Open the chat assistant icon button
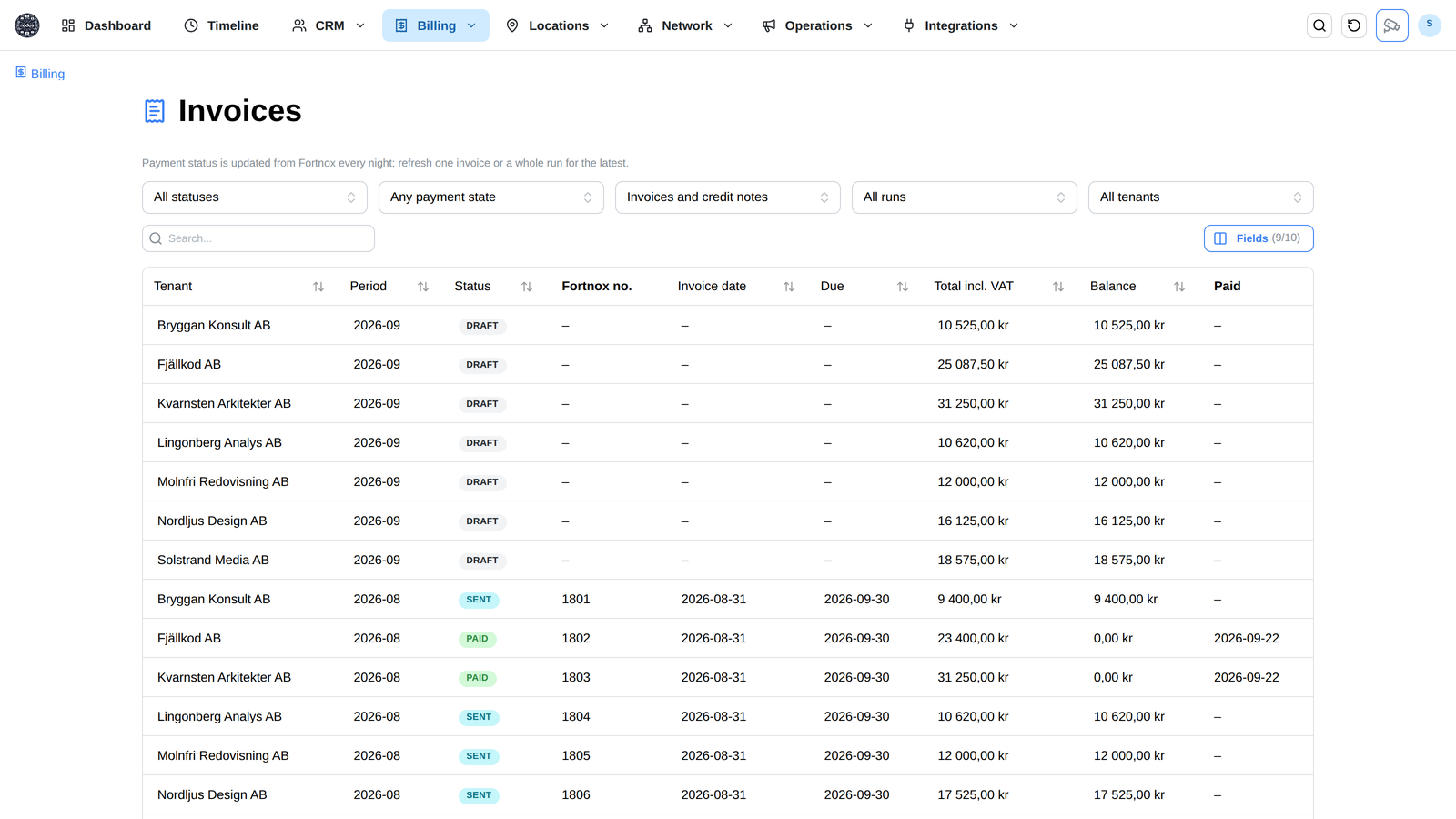Screen dimensions: 1456x819 [1392, 25]
